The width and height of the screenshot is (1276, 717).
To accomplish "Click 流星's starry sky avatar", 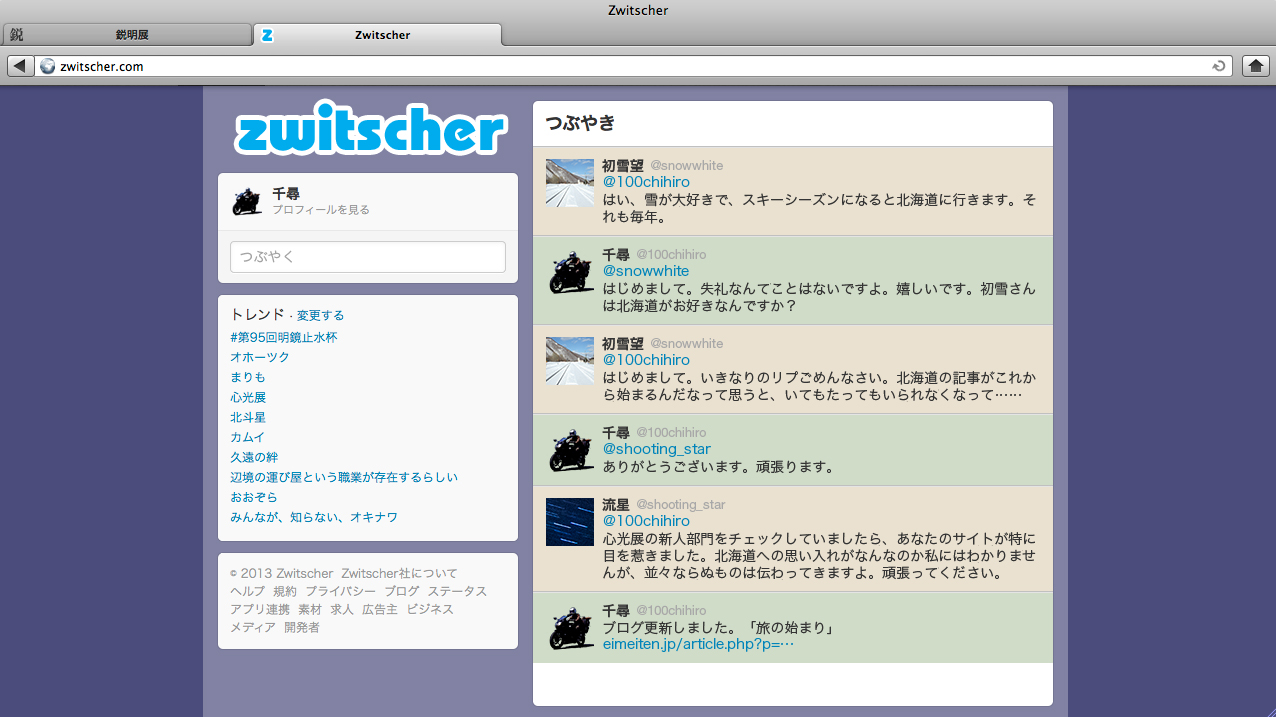I will coord(570,522).
